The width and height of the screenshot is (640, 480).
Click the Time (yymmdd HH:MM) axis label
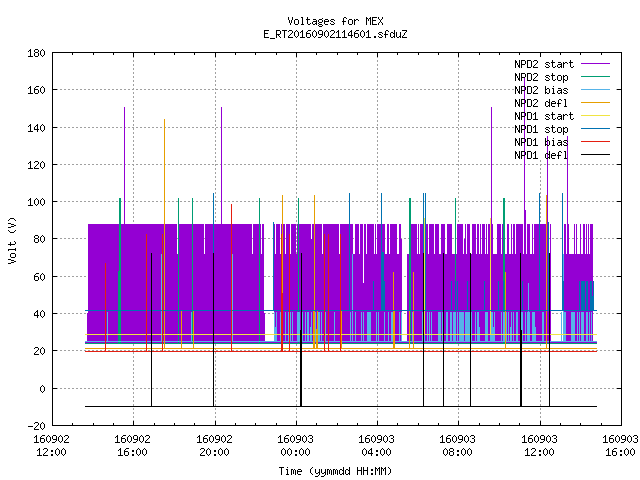coord(335,471)
